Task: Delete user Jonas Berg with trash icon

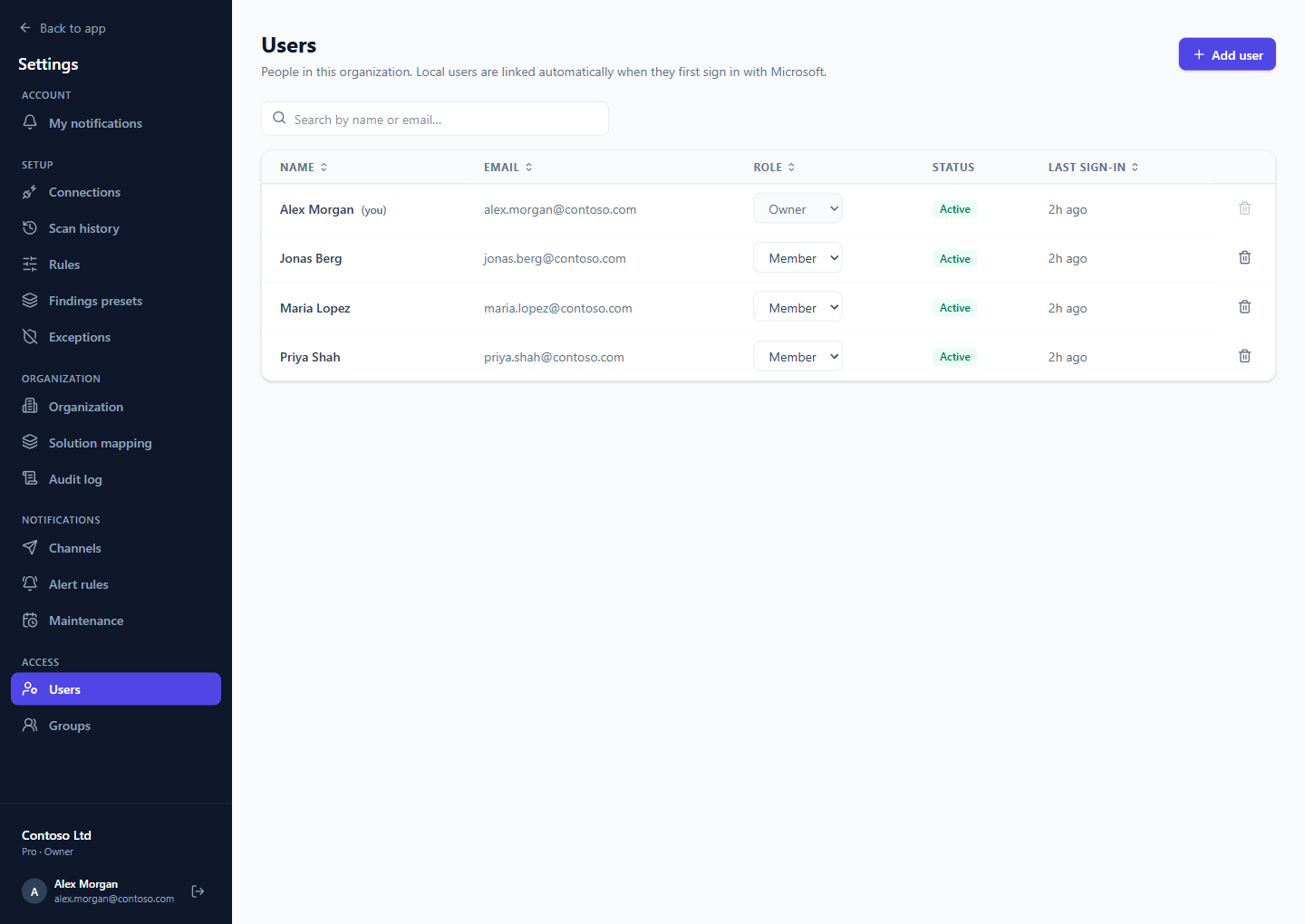Action: (1244, 258)
